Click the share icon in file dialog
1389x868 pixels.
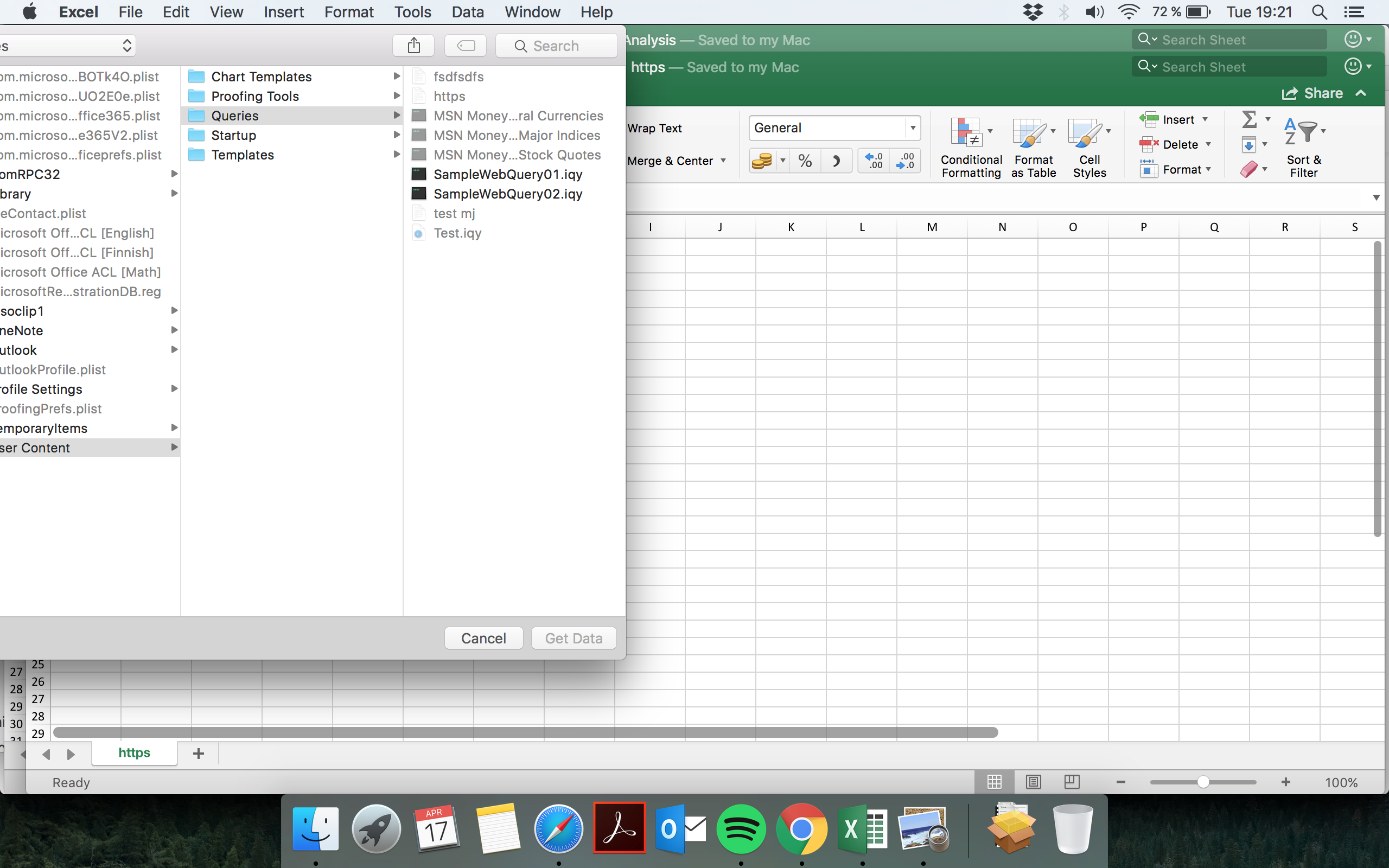(x=413, y=46)
